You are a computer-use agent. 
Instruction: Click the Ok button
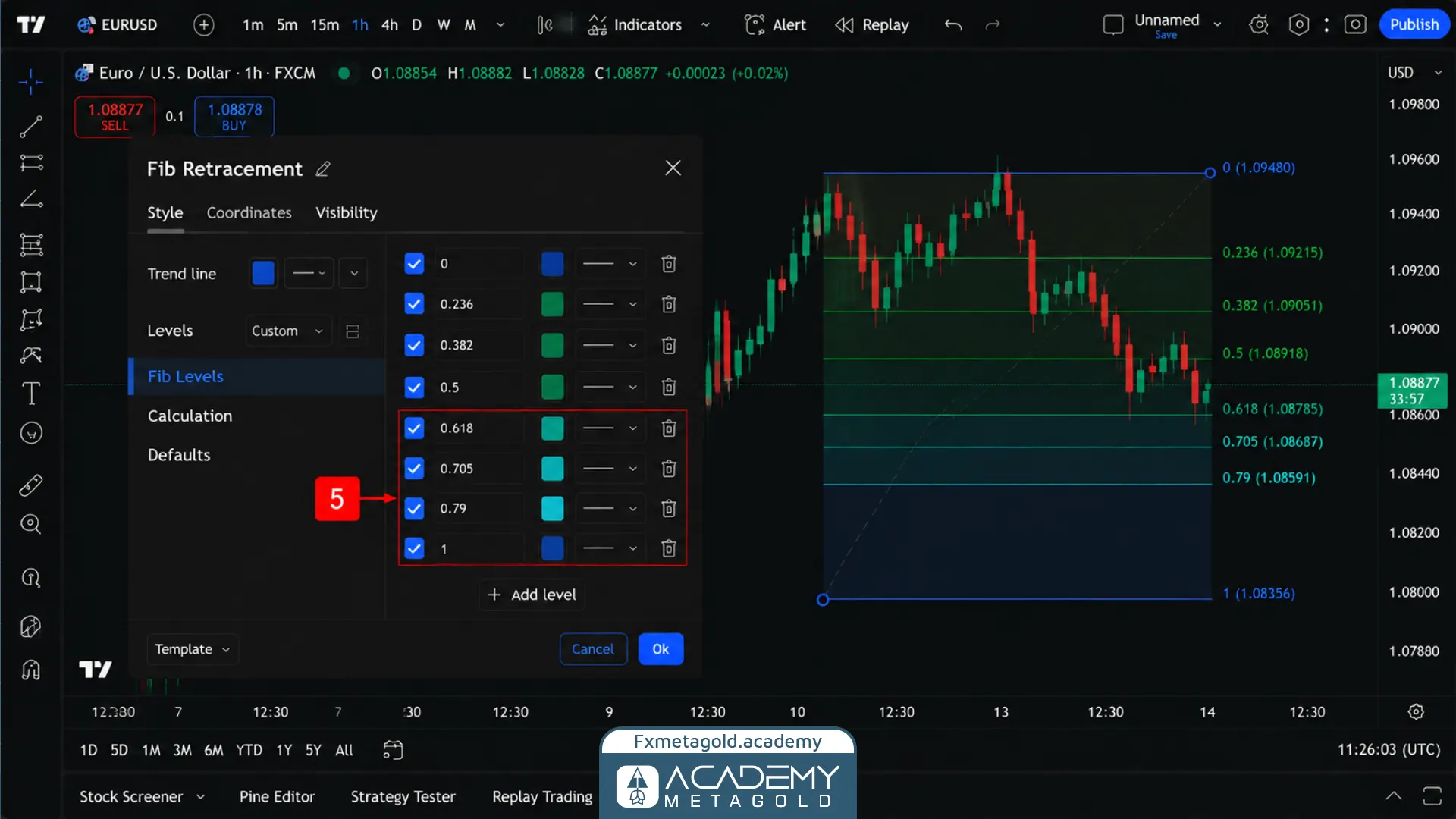tap(661, 649)
